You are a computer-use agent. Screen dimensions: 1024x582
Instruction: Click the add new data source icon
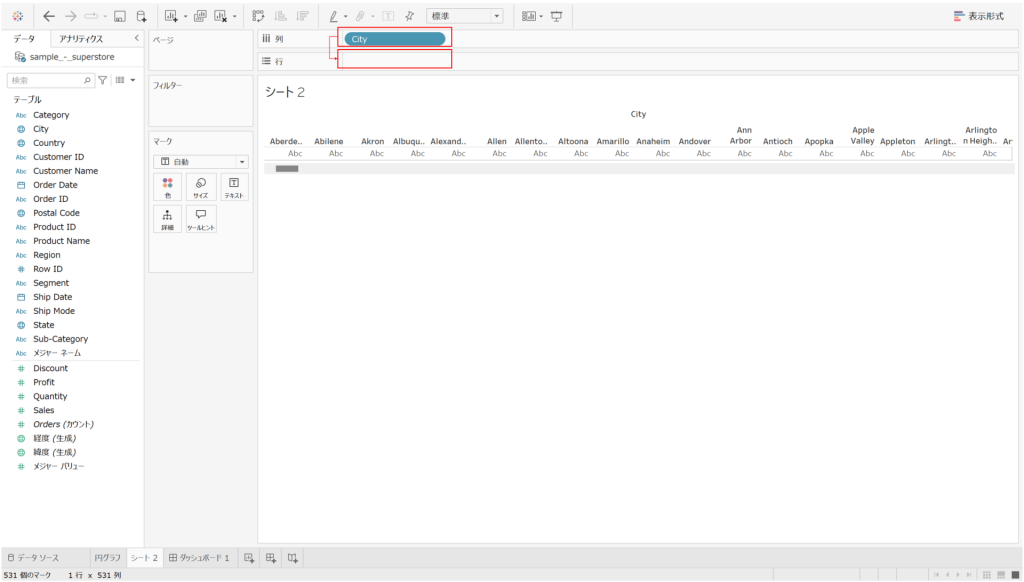[x=141, y=16]
